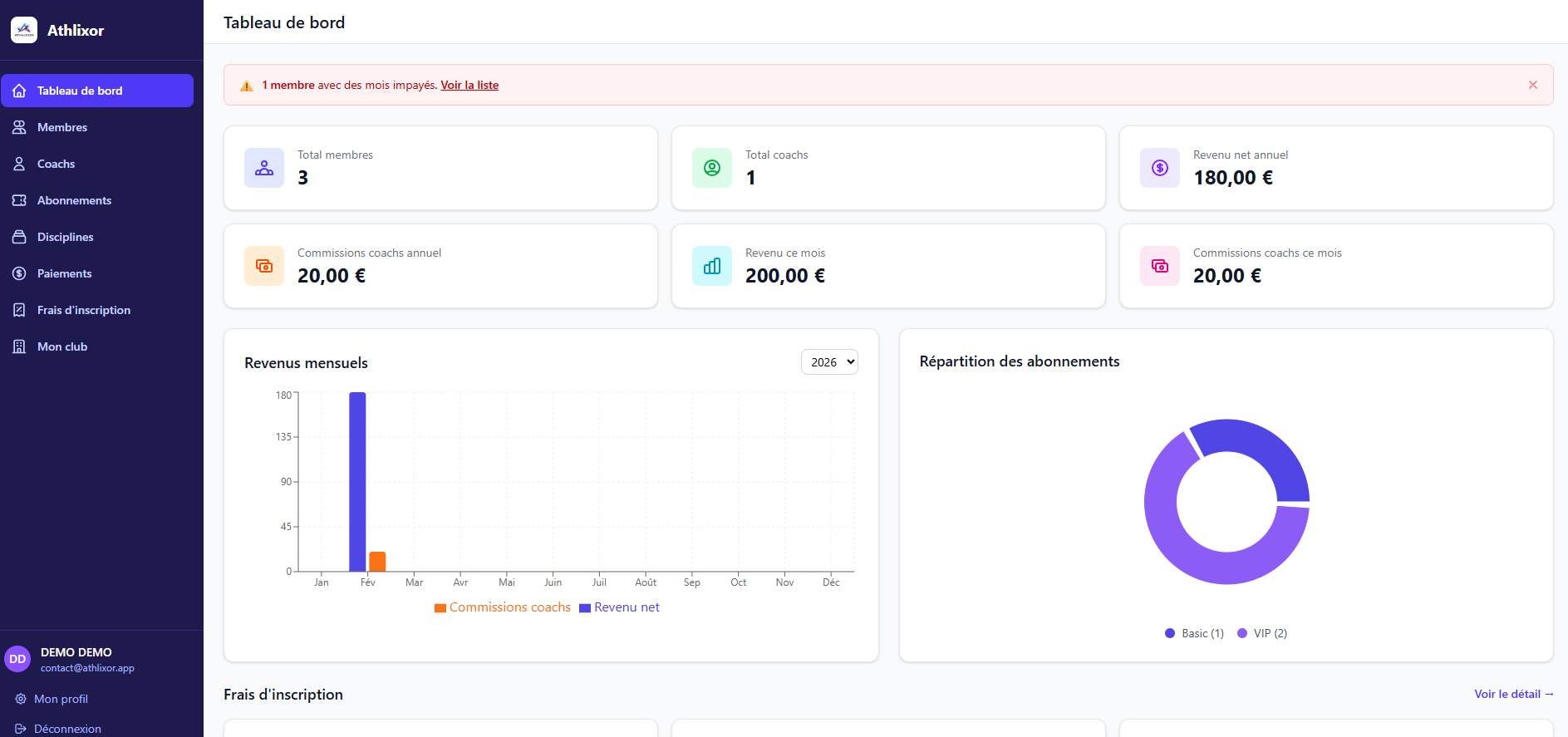Viewport: 1568px width, 737px height.
Task: Open the Membres menu item
Action: click(62, 127)
